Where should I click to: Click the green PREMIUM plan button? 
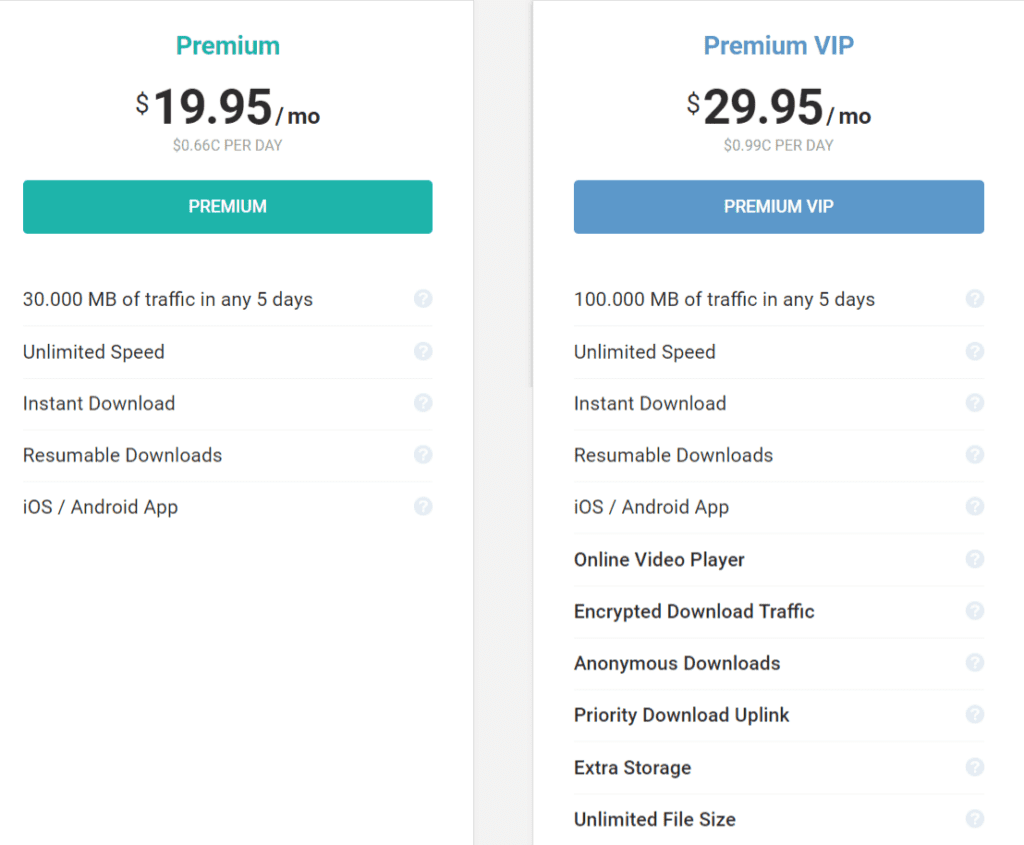[228, 207]
